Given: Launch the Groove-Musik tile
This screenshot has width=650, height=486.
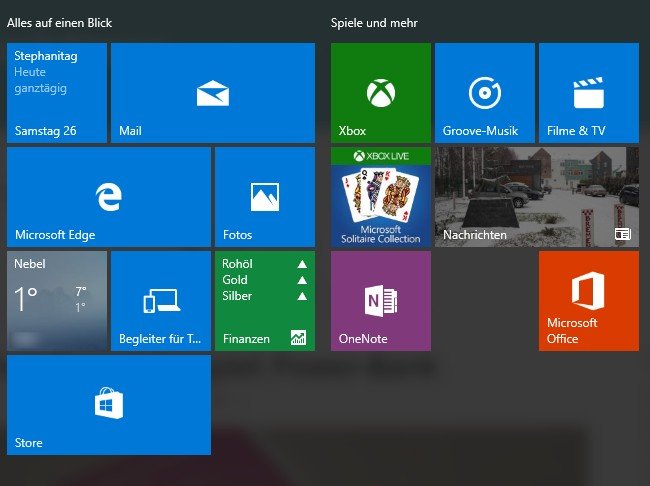Looking at the screenshot, I should (485, 93).
